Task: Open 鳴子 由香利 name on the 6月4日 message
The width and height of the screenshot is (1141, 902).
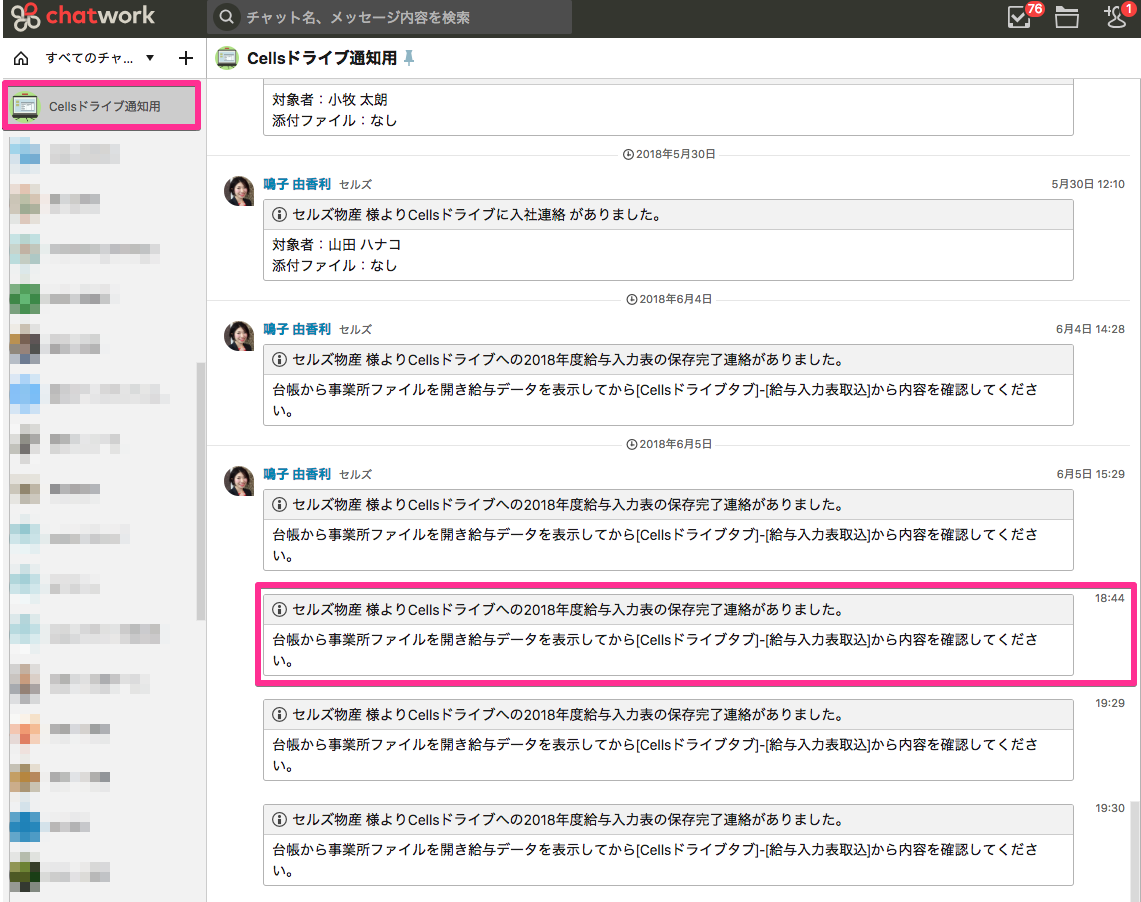Action: tap(297, 329)
